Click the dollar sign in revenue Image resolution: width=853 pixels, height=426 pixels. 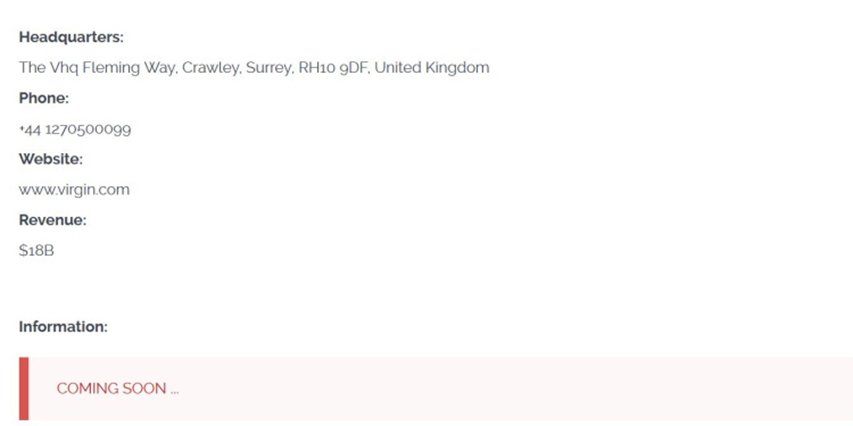click(23, 251)
